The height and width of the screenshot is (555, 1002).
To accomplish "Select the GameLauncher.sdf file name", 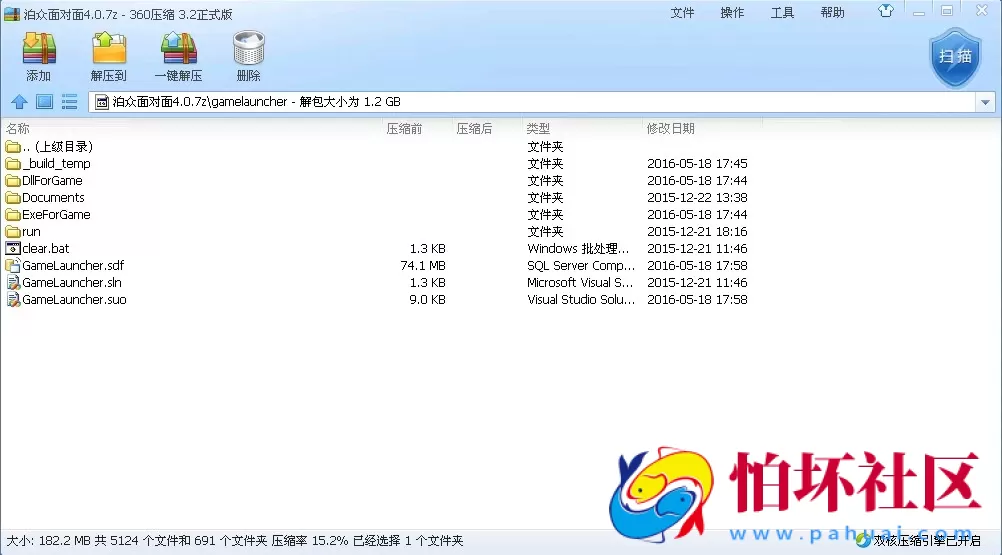I will point(73,266).
